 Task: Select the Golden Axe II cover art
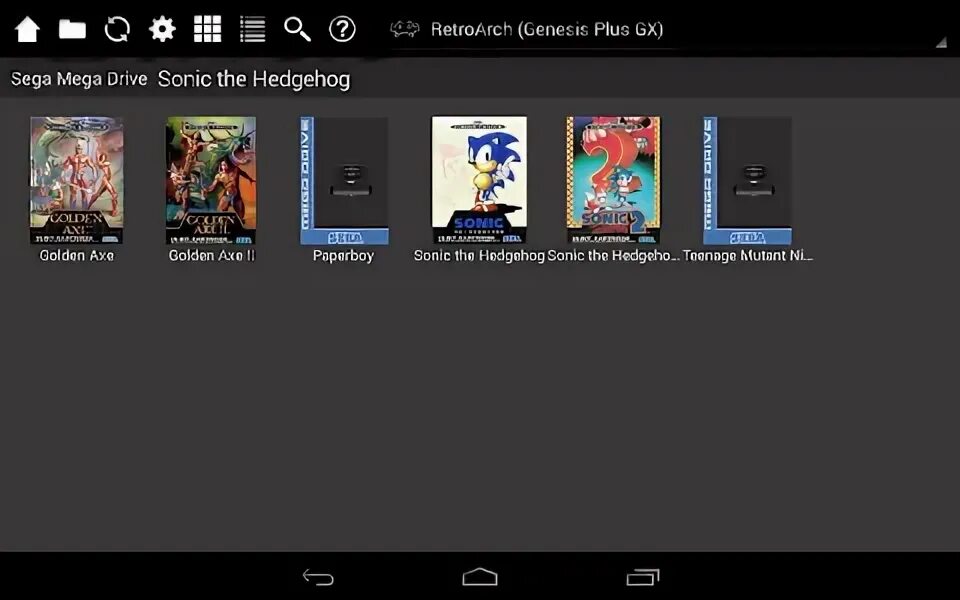(211, 180)
